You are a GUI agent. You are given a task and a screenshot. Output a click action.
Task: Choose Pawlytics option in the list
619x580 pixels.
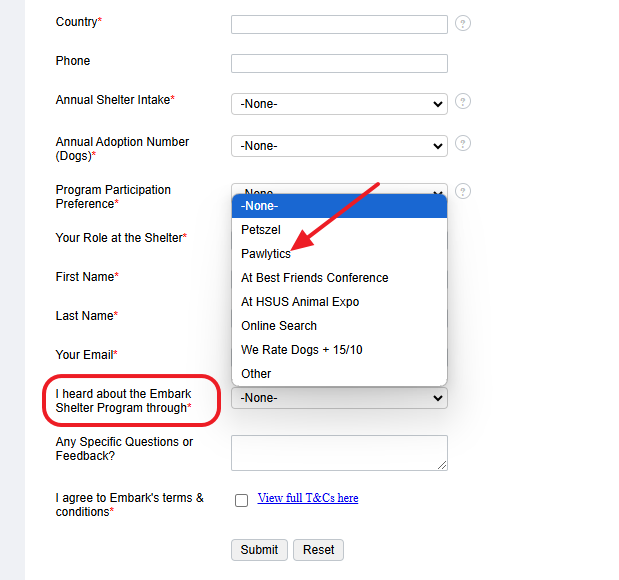coord(339,253)
